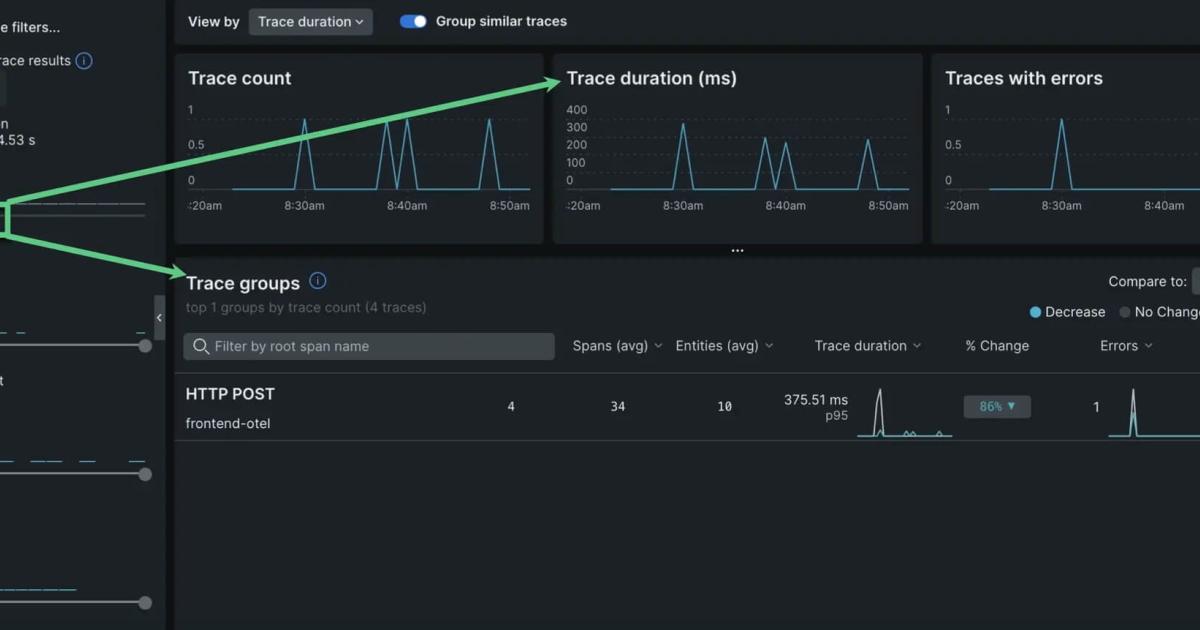Click the Trace count chart
The height and width of the screenshot is (630, 1200).
(359, 148)
